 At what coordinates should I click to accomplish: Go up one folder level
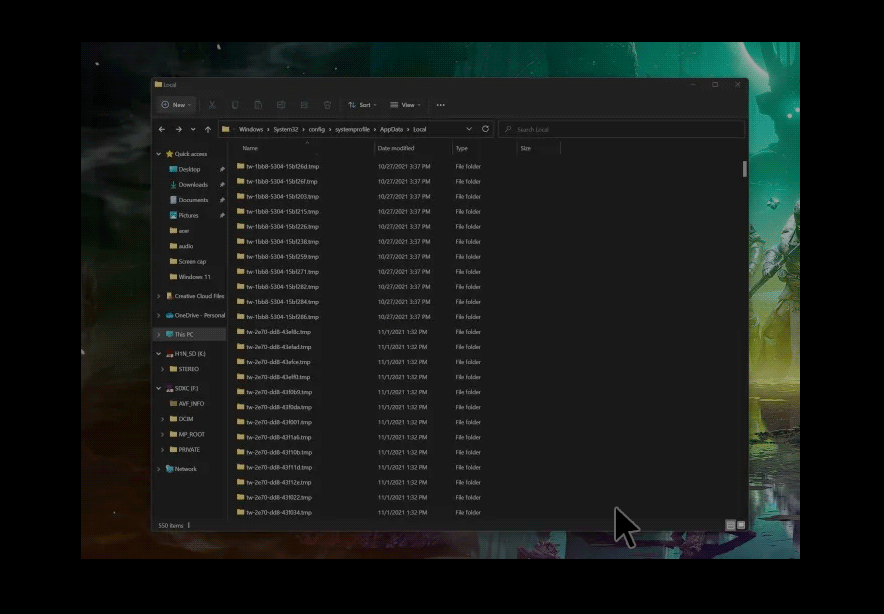pyautogui.click(x=208, y=129)
